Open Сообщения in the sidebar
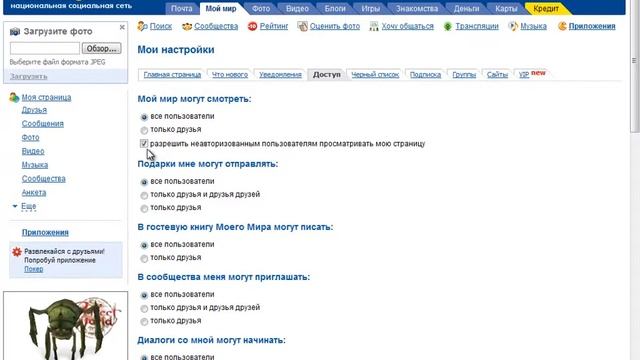The image size is (640, 360). click(43, 124)
